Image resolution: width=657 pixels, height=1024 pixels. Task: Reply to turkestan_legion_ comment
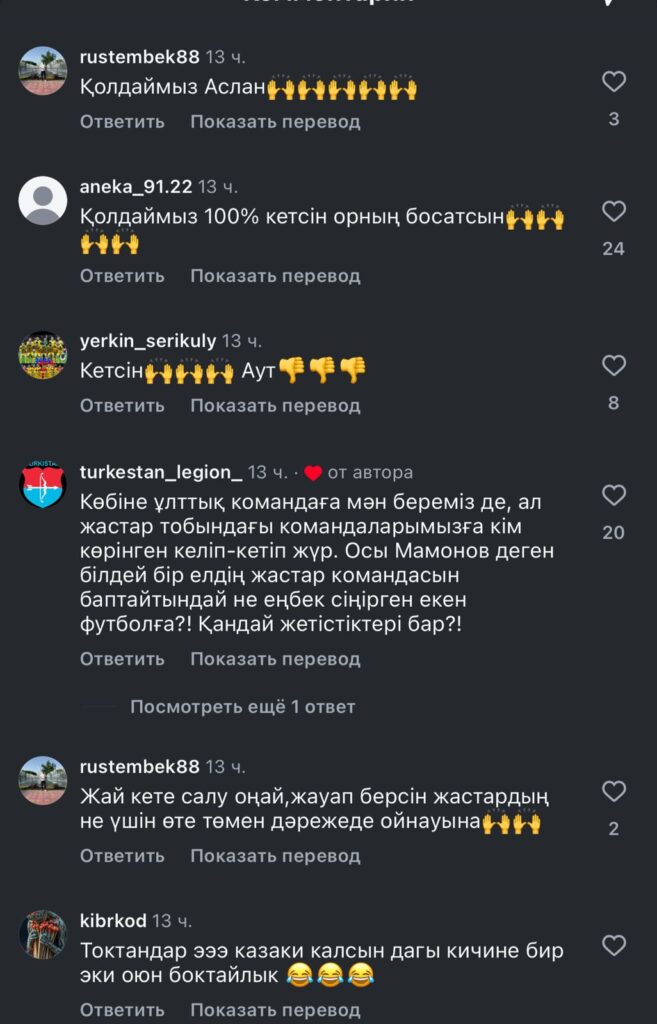click(x=122, y=659)
